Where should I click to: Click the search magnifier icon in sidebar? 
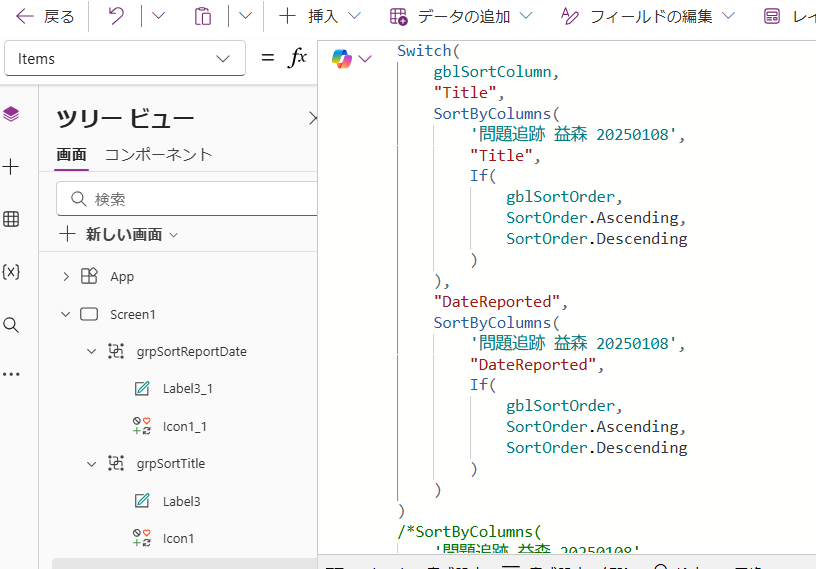click(11, 325)
